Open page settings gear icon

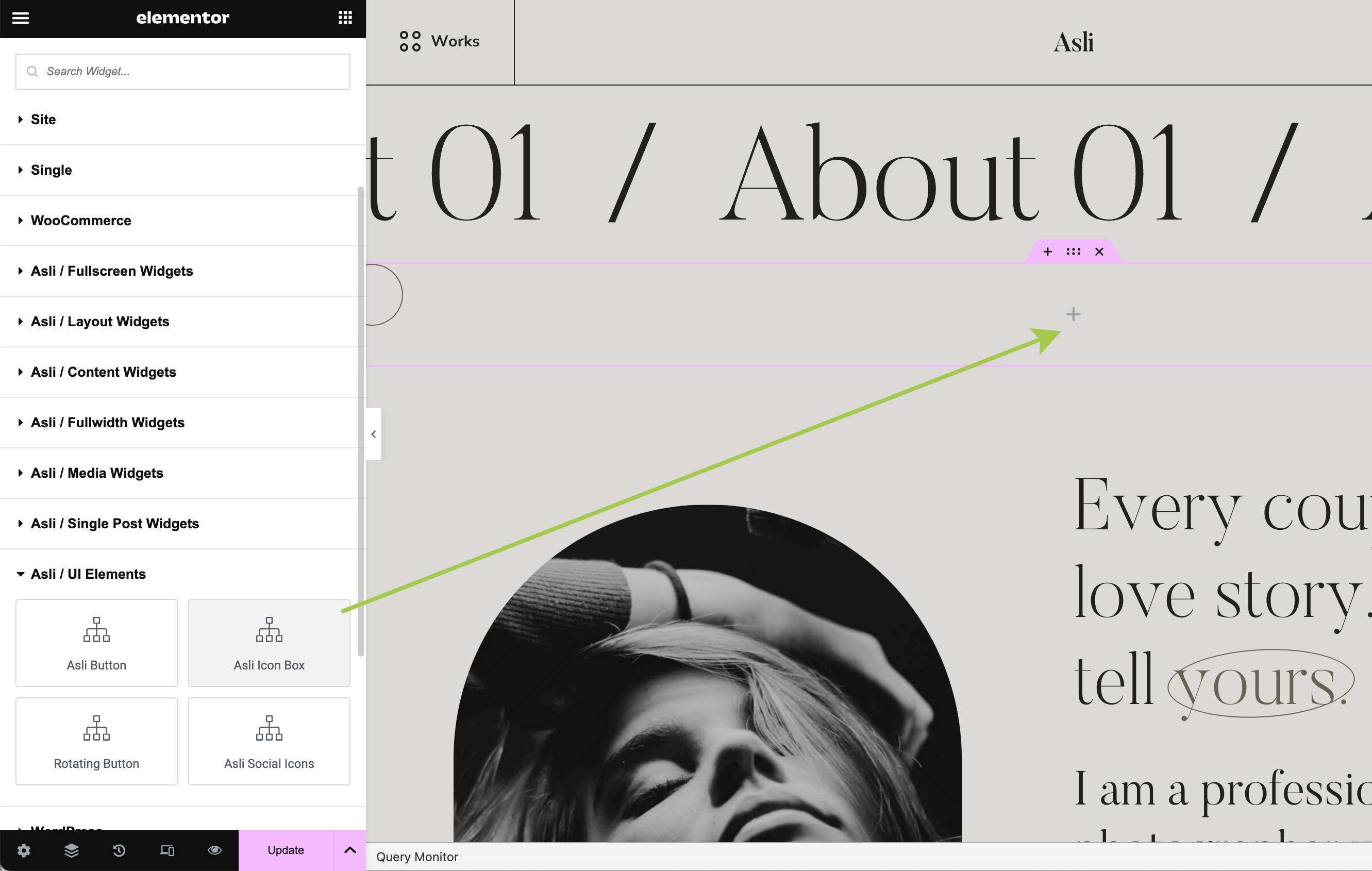pos(23,850)
